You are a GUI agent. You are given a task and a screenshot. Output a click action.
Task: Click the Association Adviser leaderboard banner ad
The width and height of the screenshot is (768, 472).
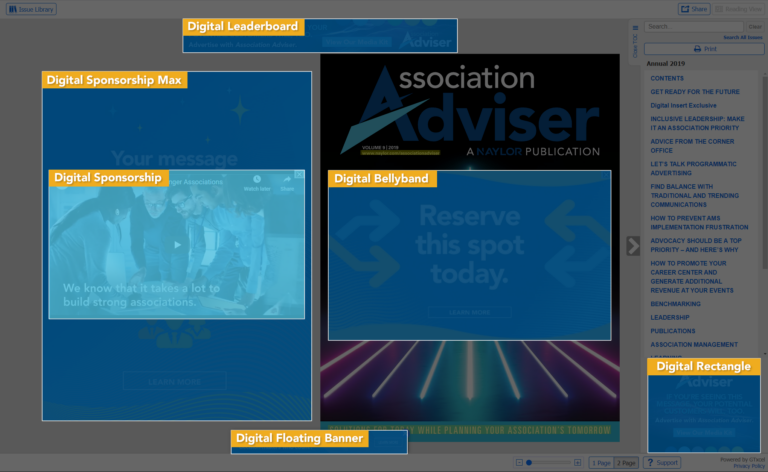pos(320,36)
